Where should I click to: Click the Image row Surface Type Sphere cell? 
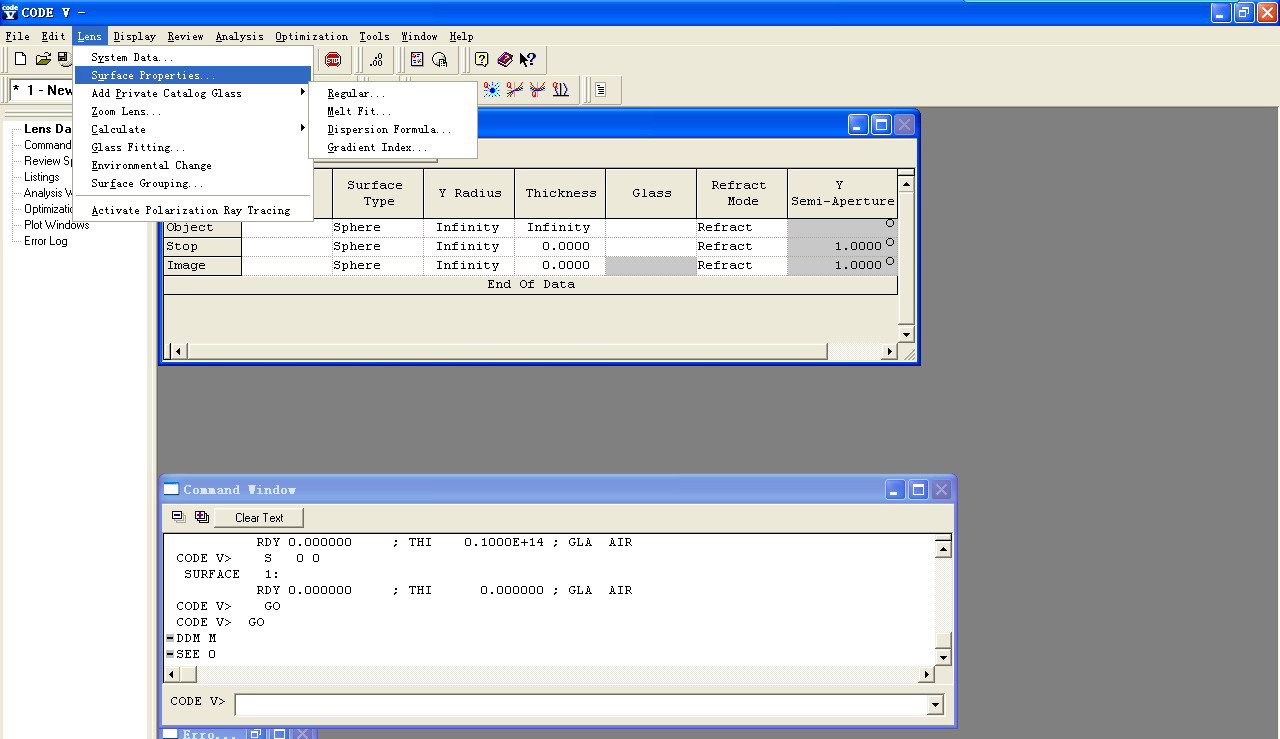coord(378,265)
